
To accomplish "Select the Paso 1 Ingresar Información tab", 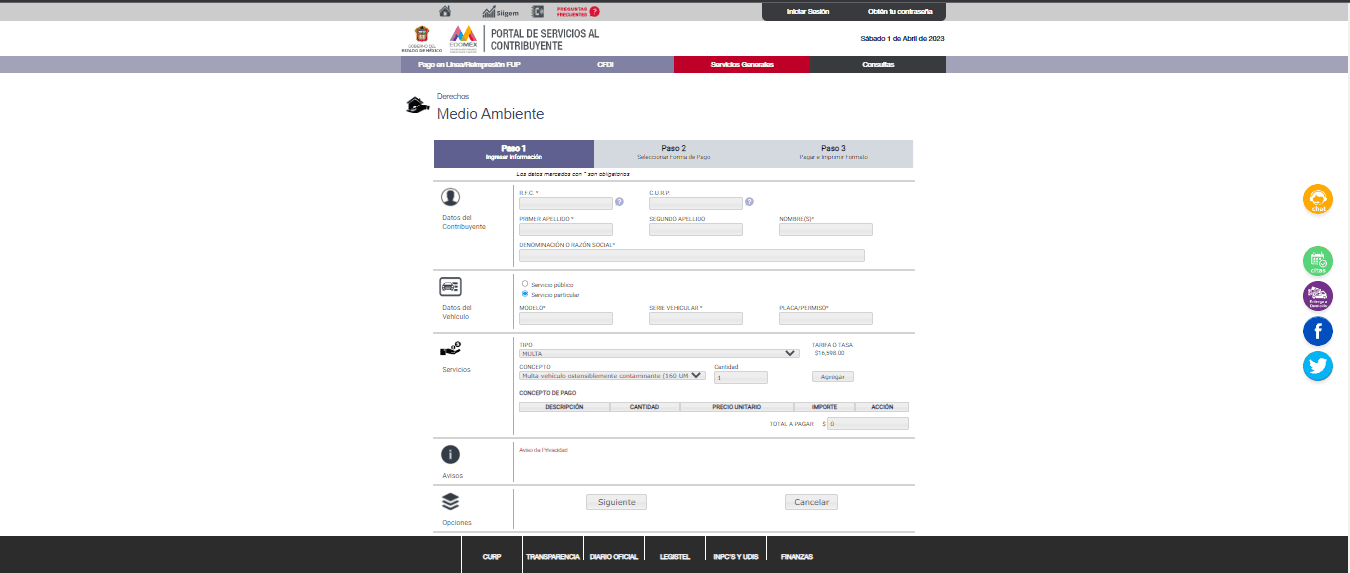I will (x=514, y=153).
